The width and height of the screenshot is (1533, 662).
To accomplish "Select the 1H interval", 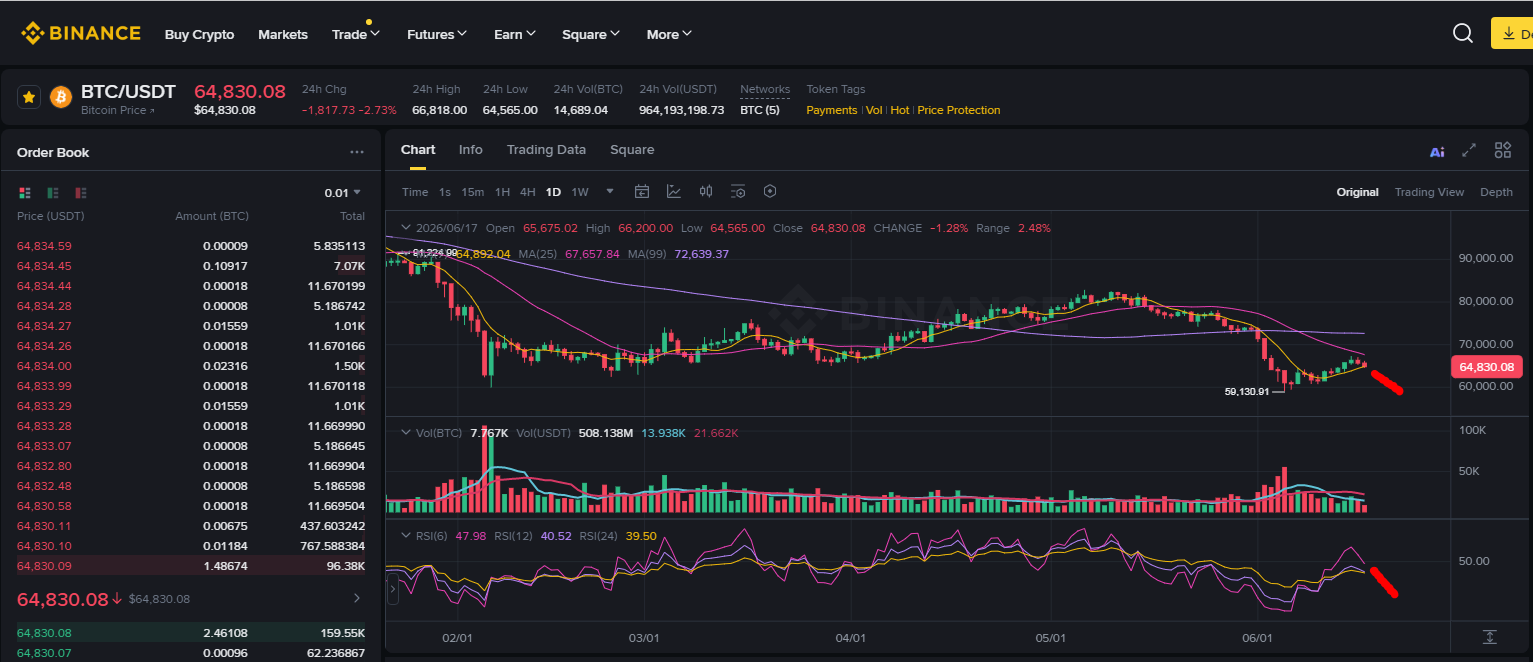I will tap(502, 192).
